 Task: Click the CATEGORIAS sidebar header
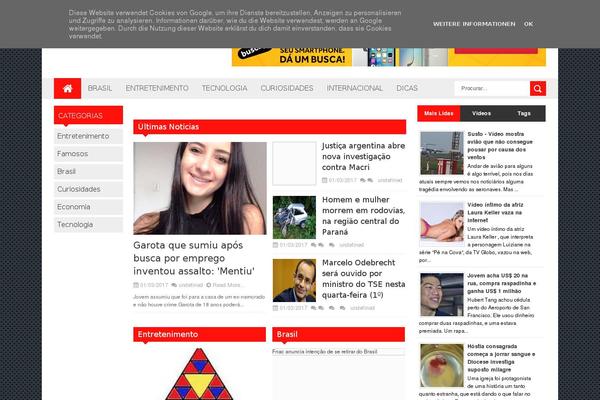coord(88,115)
